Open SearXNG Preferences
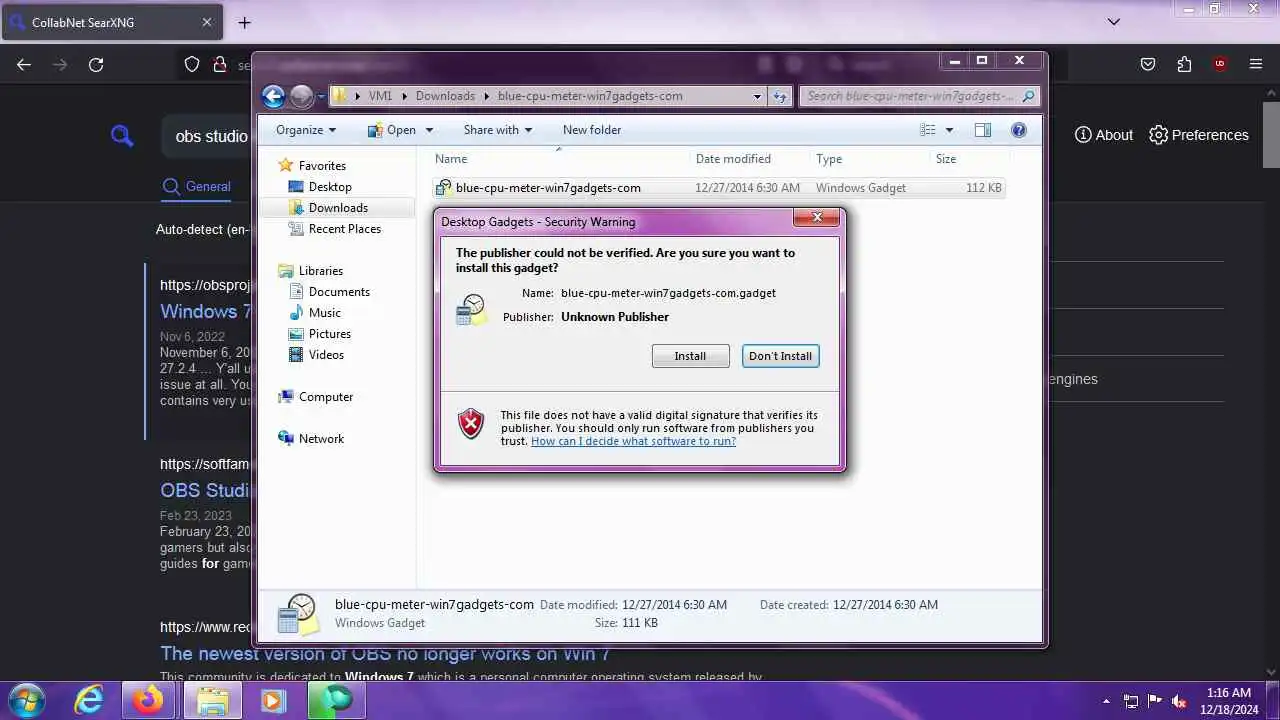 click(1199, 135)
